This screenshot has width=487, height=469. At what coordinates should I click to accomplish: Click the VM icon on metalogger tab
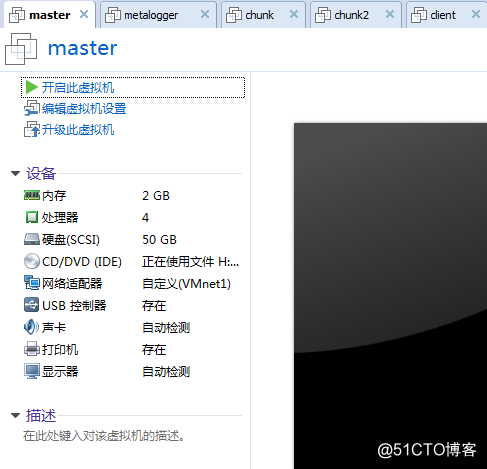pos(113,15)
